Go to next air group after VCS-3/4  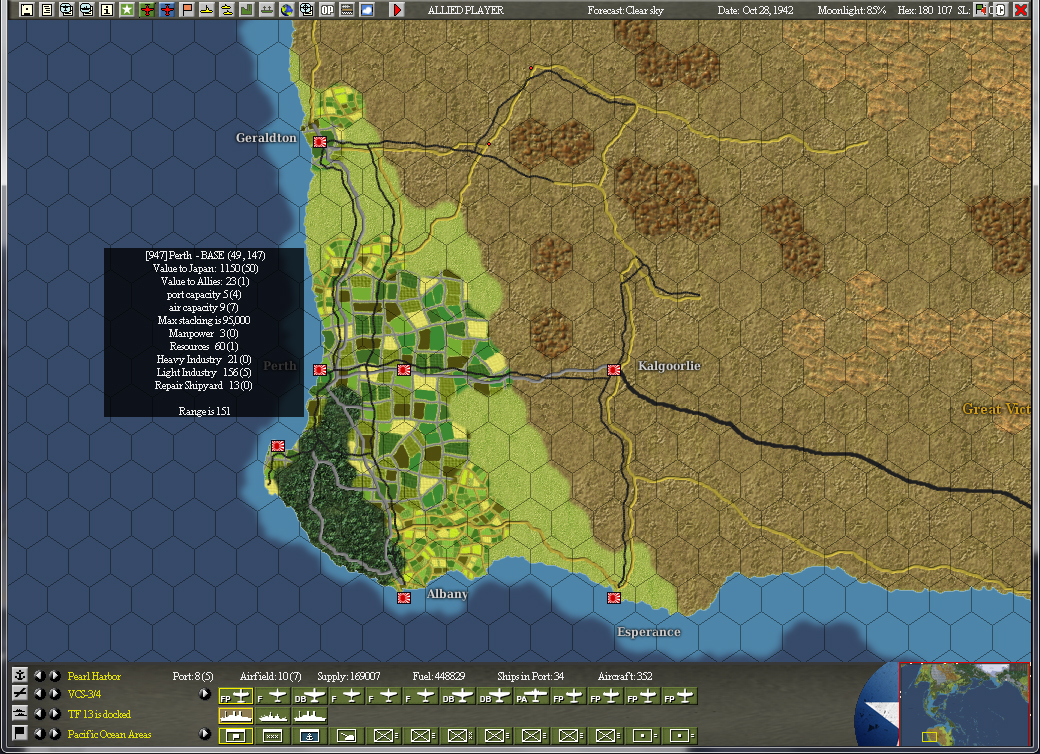point(55,694)
